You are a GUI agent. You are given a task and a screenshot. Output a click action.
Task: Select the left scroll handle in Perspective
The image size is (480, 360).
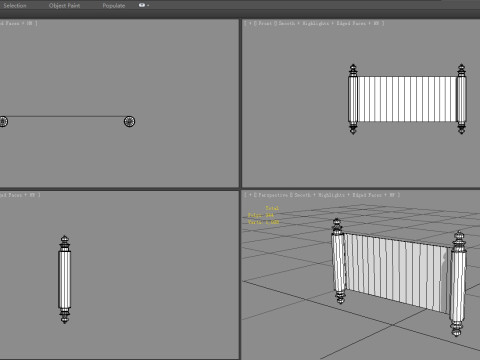pos(338,261)
